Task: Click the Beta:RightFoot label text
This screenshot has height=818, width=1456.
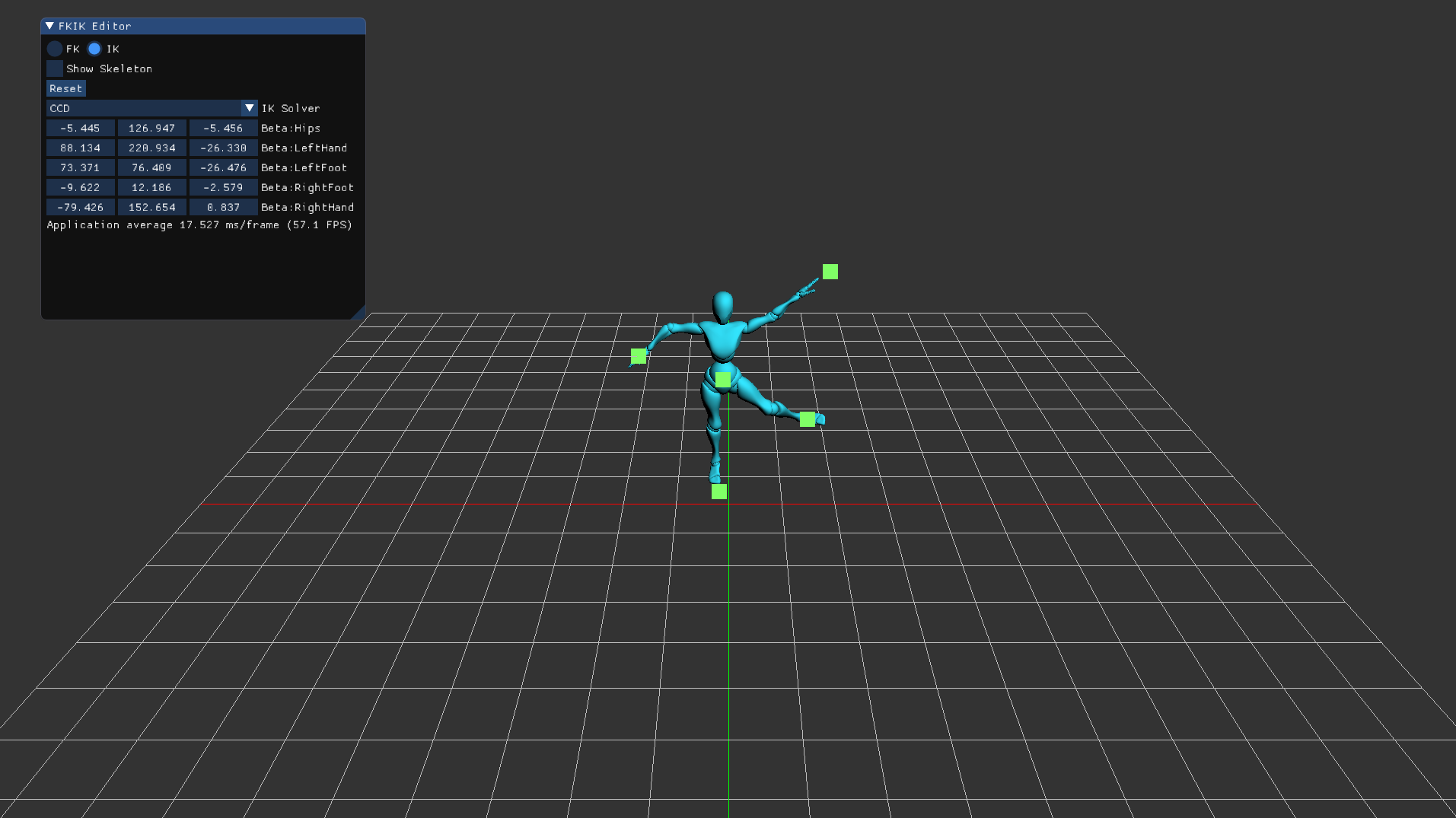Action: pos(307,187)
